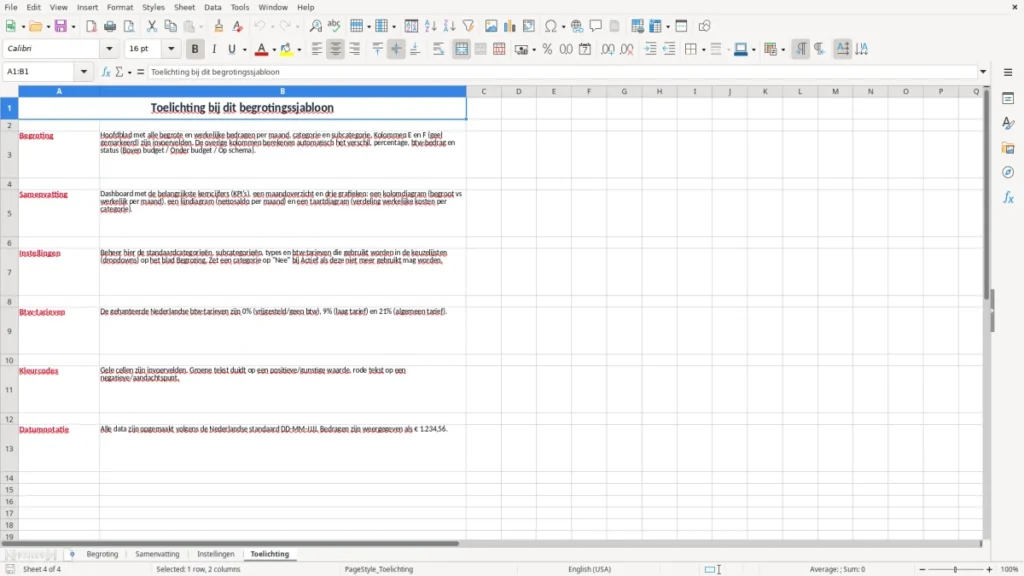Apply the red font color swatch
This screenshot has height=576, width=1024.
pyautogui.click(x=261, y=49)
